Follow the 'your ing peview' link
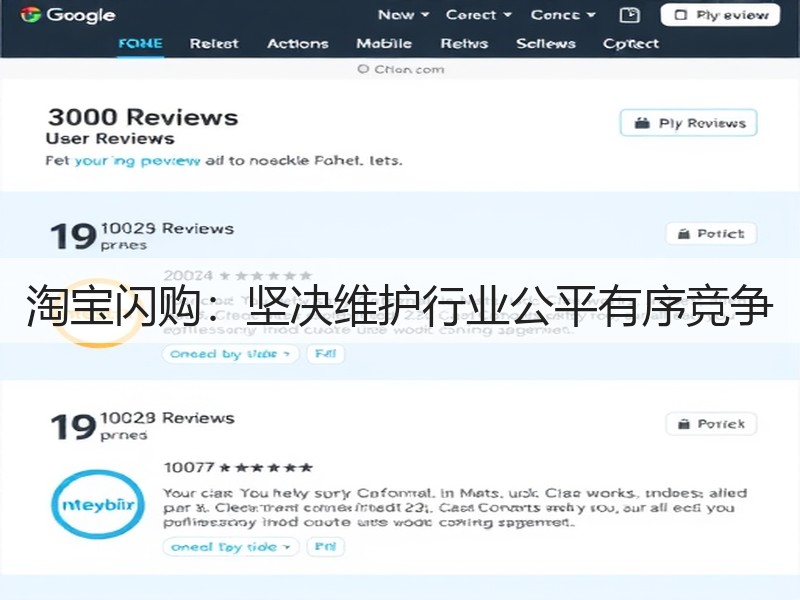Screen dimensions: 800x600 137,161
